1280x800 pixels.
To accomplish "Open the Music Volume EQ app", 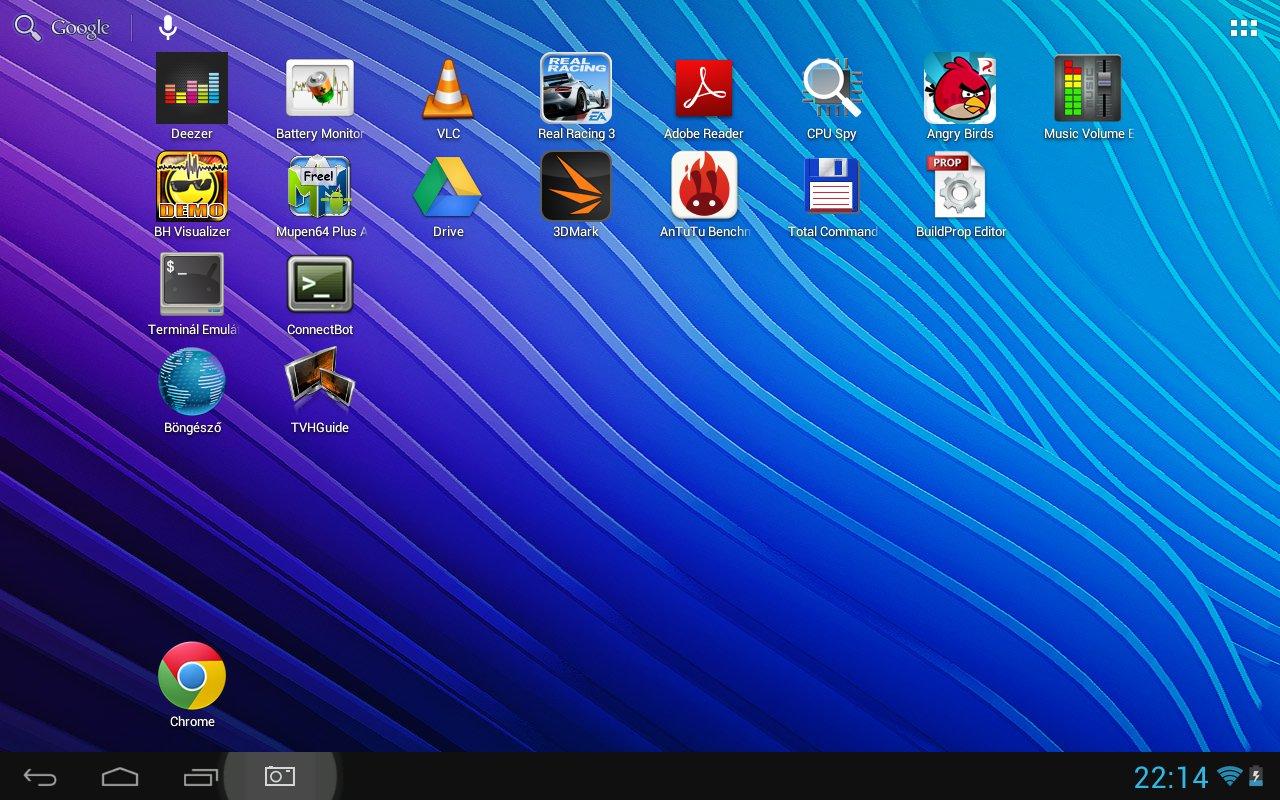I will coord(1088,96).
